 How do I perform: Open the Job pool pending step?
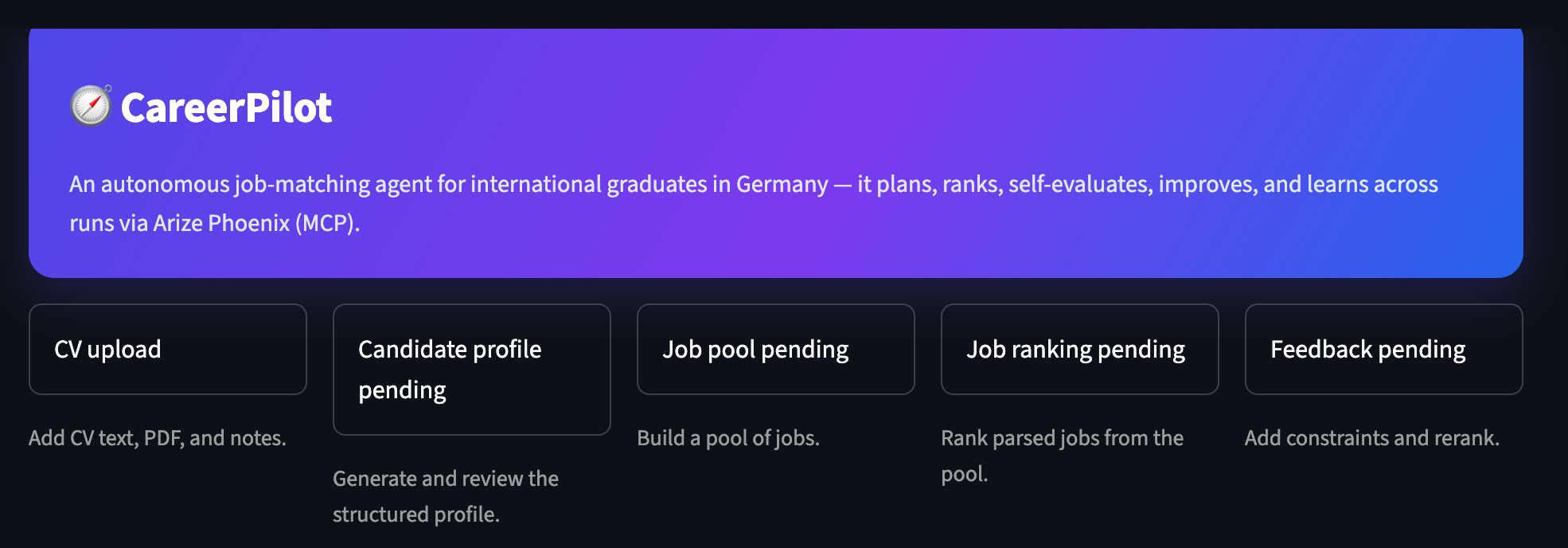(776, 349)
